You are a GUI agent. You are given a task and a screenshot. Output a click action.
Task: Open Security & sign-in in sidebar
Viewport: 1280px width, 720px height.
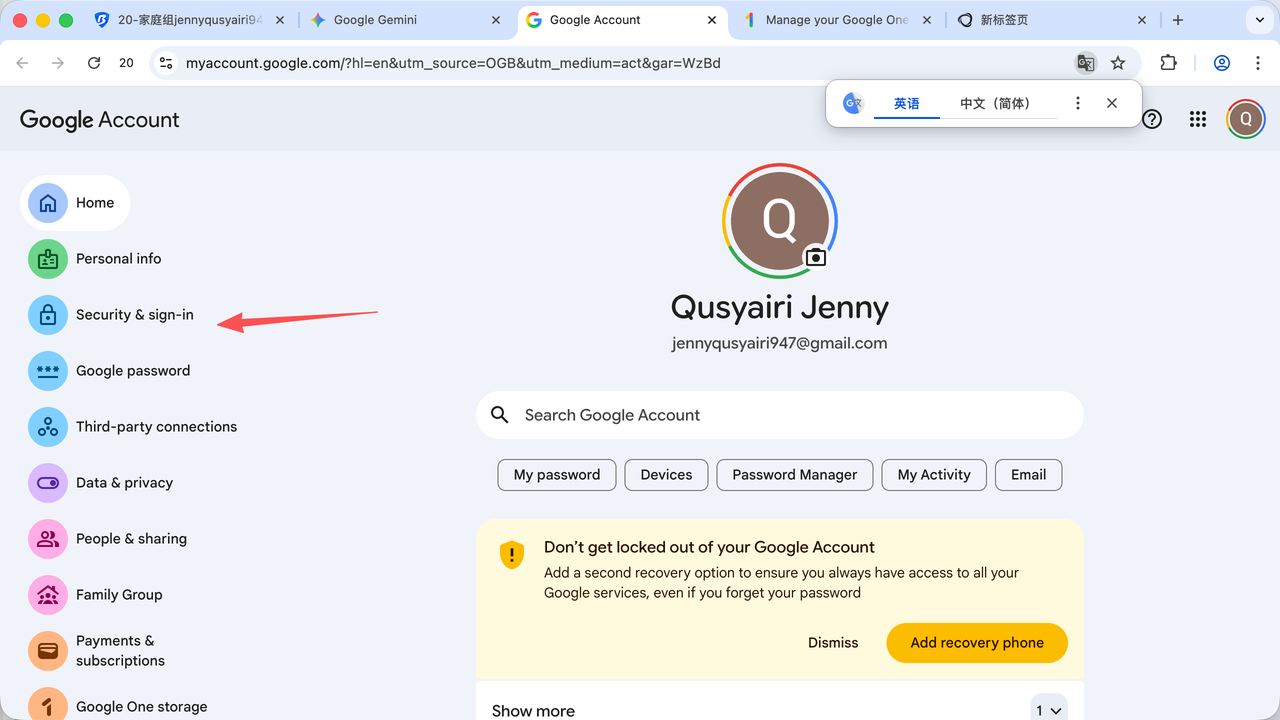coord(134,315)
